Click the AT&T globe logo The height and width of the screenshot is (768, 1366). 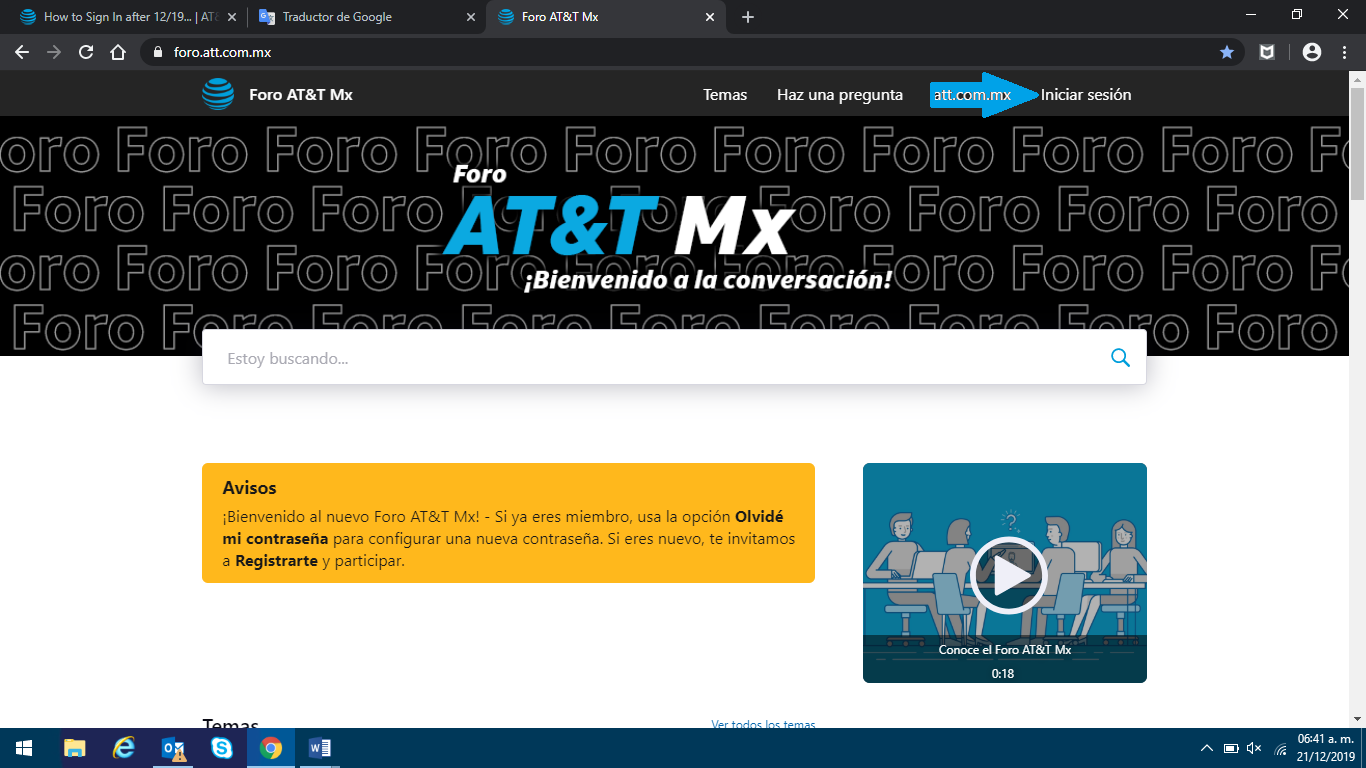click(x=218, y=94)
